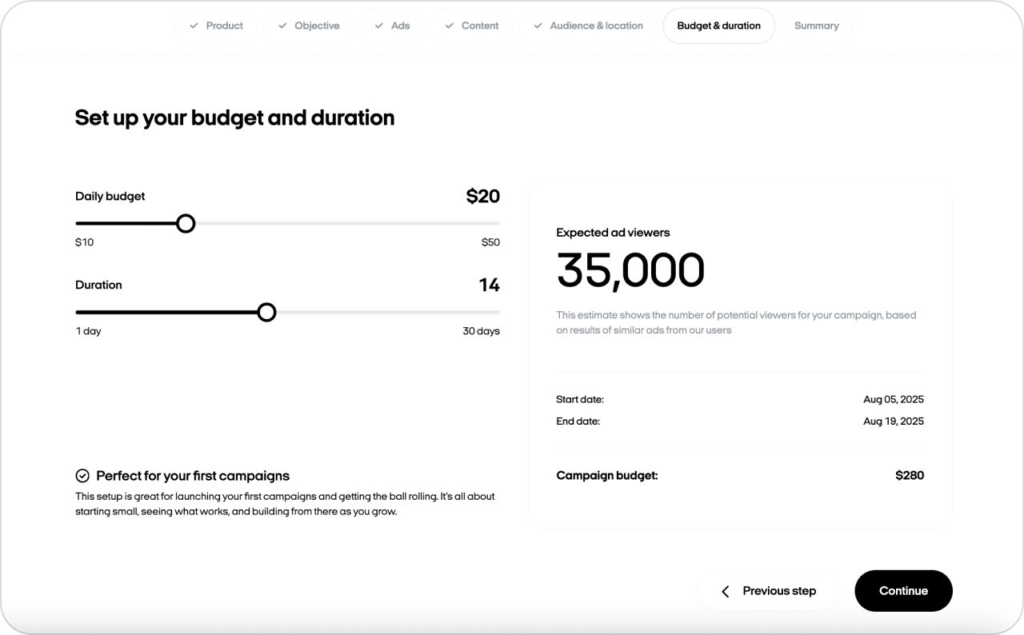Click Continue to proceed

pos(903,591)
